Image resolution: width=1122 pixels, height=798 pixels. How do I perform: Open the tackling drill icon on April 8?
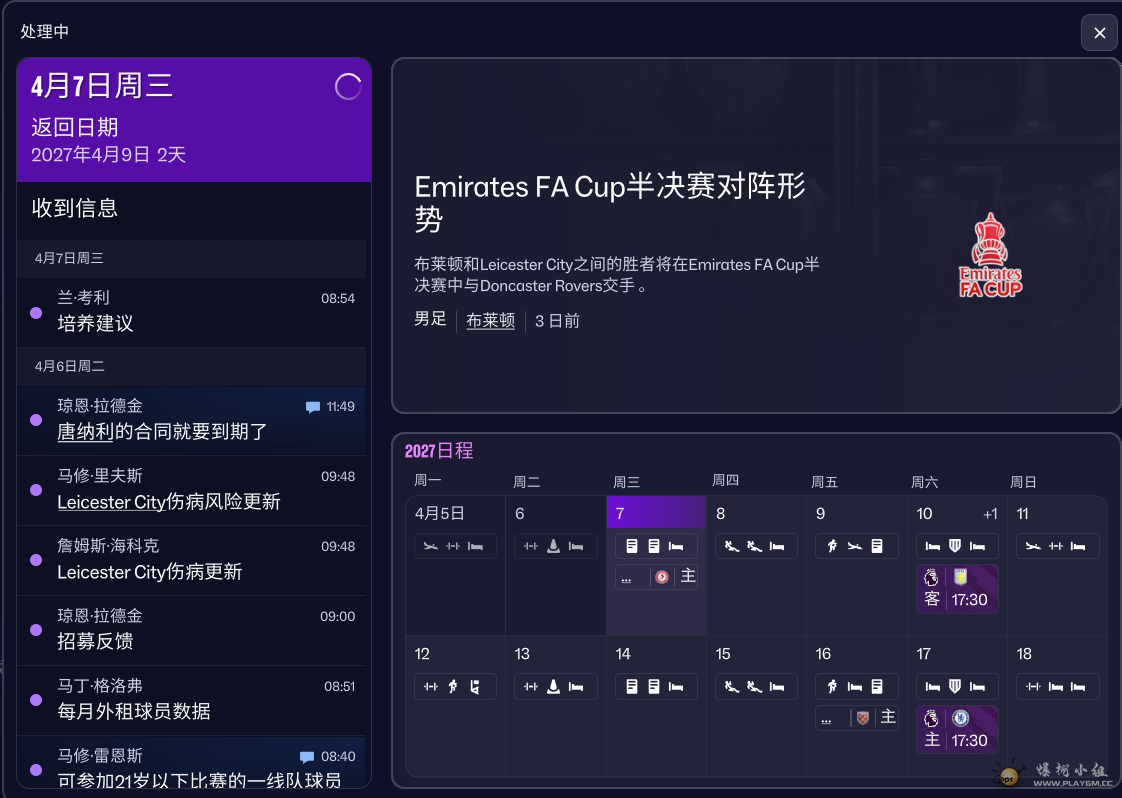point(730,546)
